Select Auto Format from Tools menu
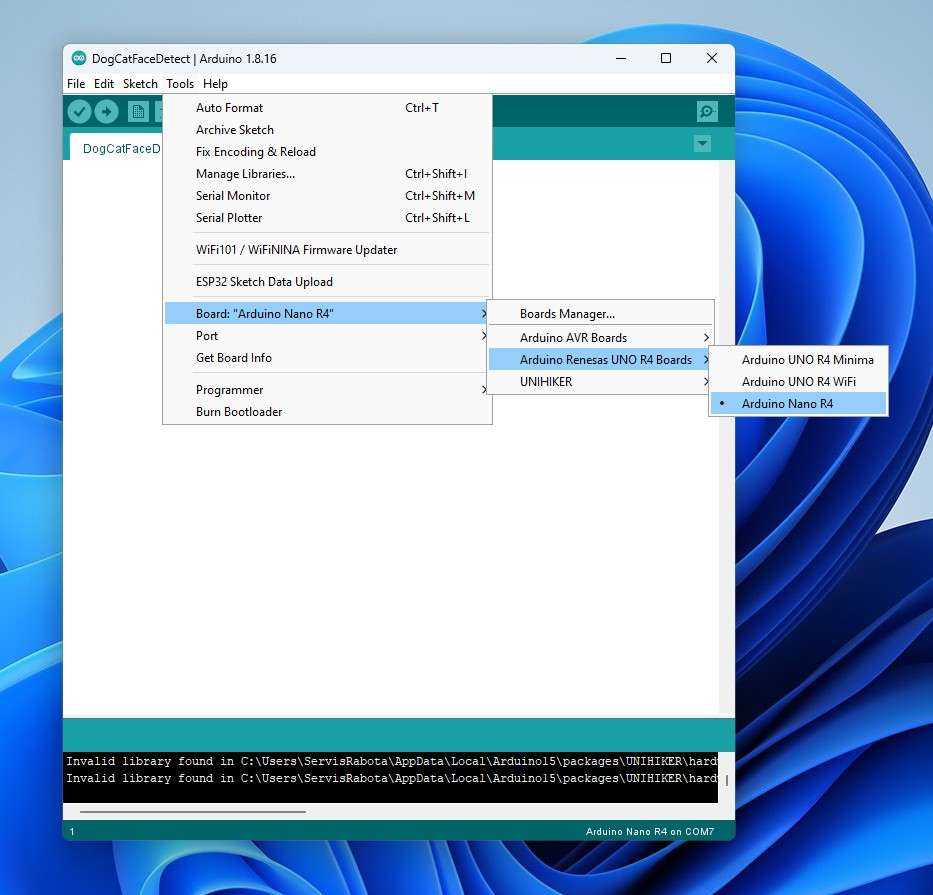 point(327,108)
